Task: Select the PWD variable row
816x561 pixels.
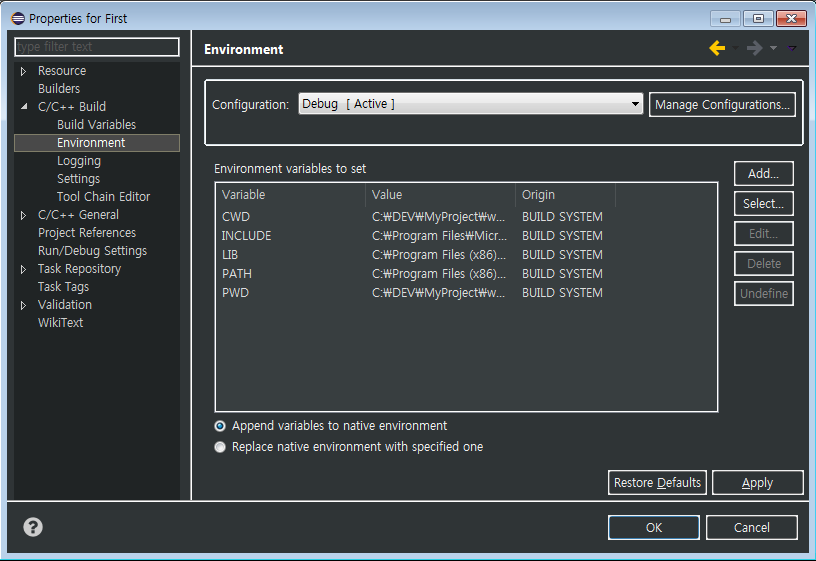Action: (466, 292)
